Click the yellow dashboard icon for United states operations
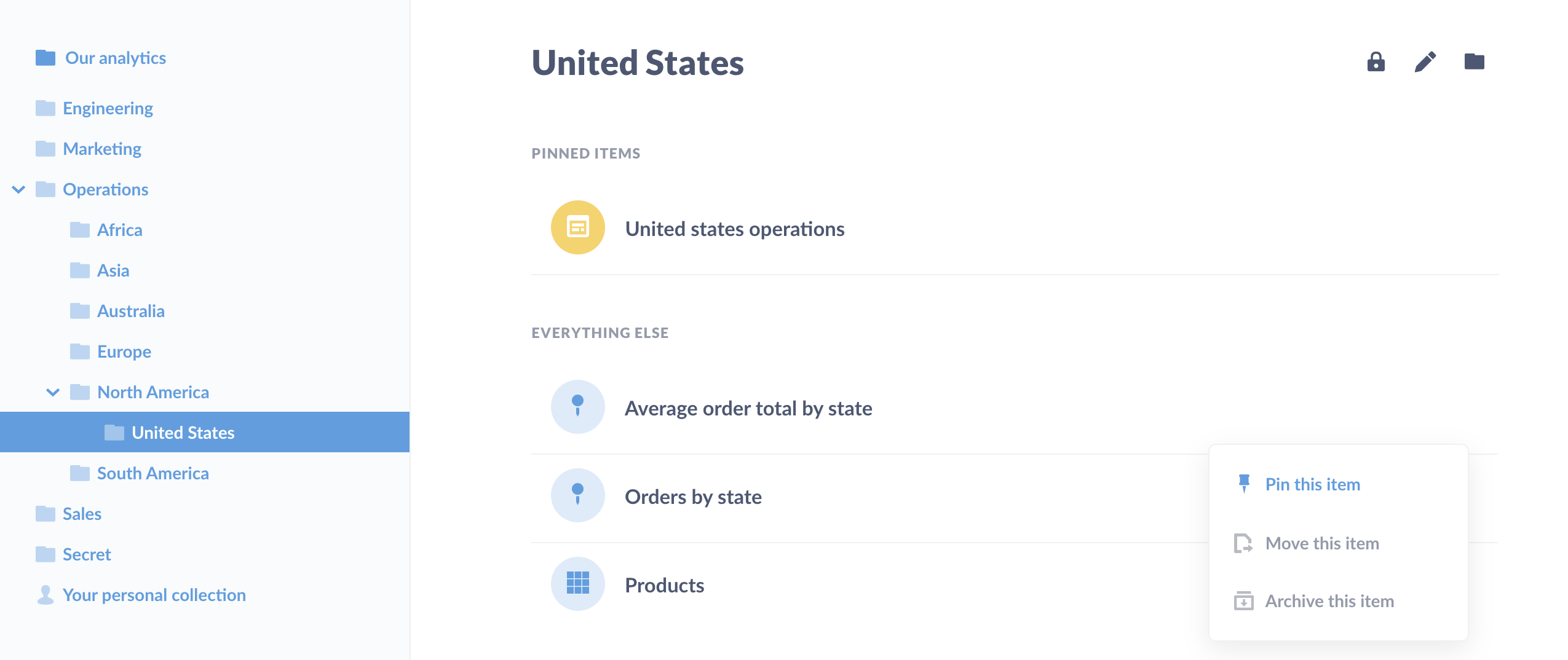Image resolution: width=1568 pixels, height=660 pixels. 577,227
